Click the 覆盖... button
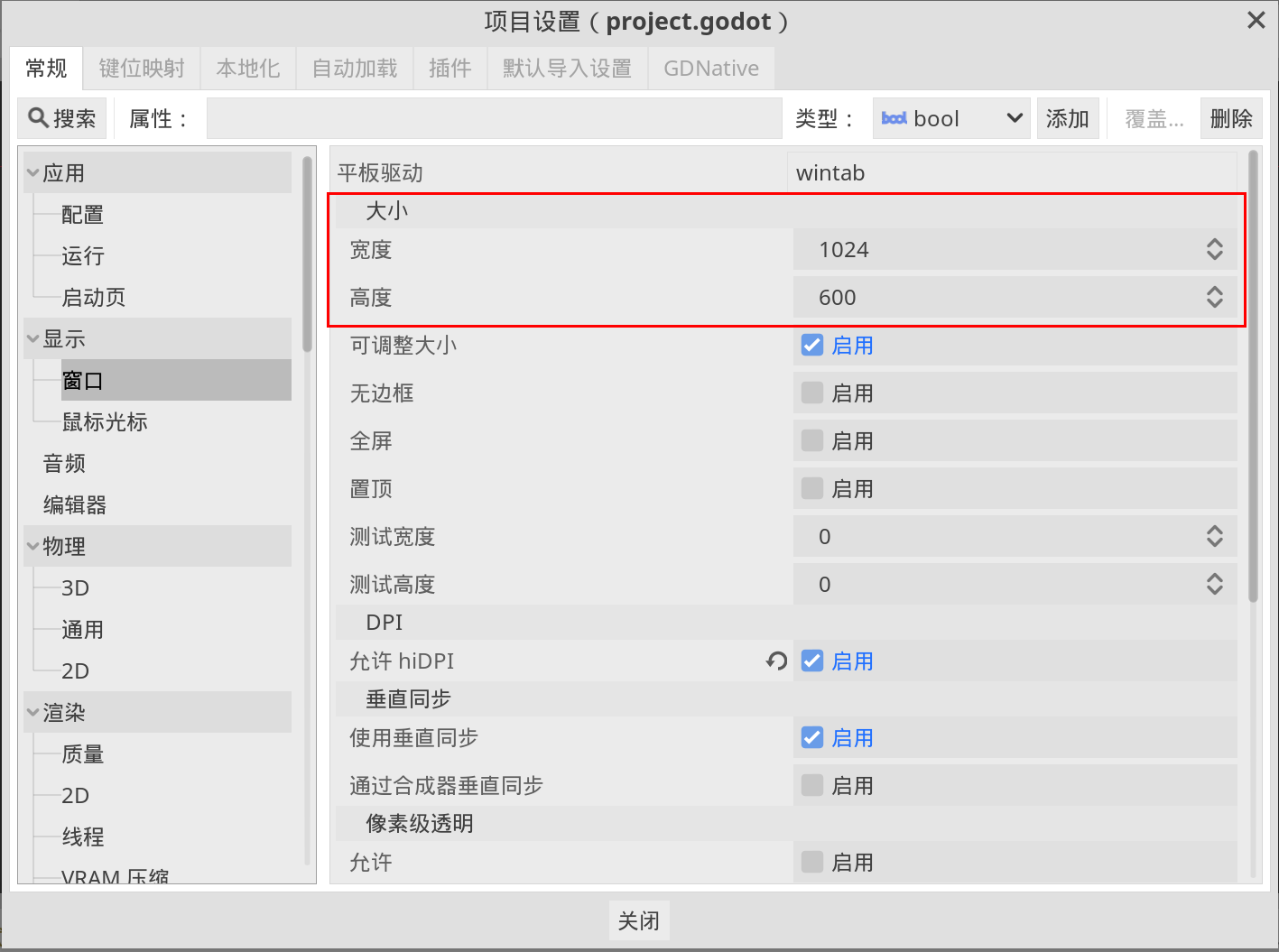 pos(1154,118)
